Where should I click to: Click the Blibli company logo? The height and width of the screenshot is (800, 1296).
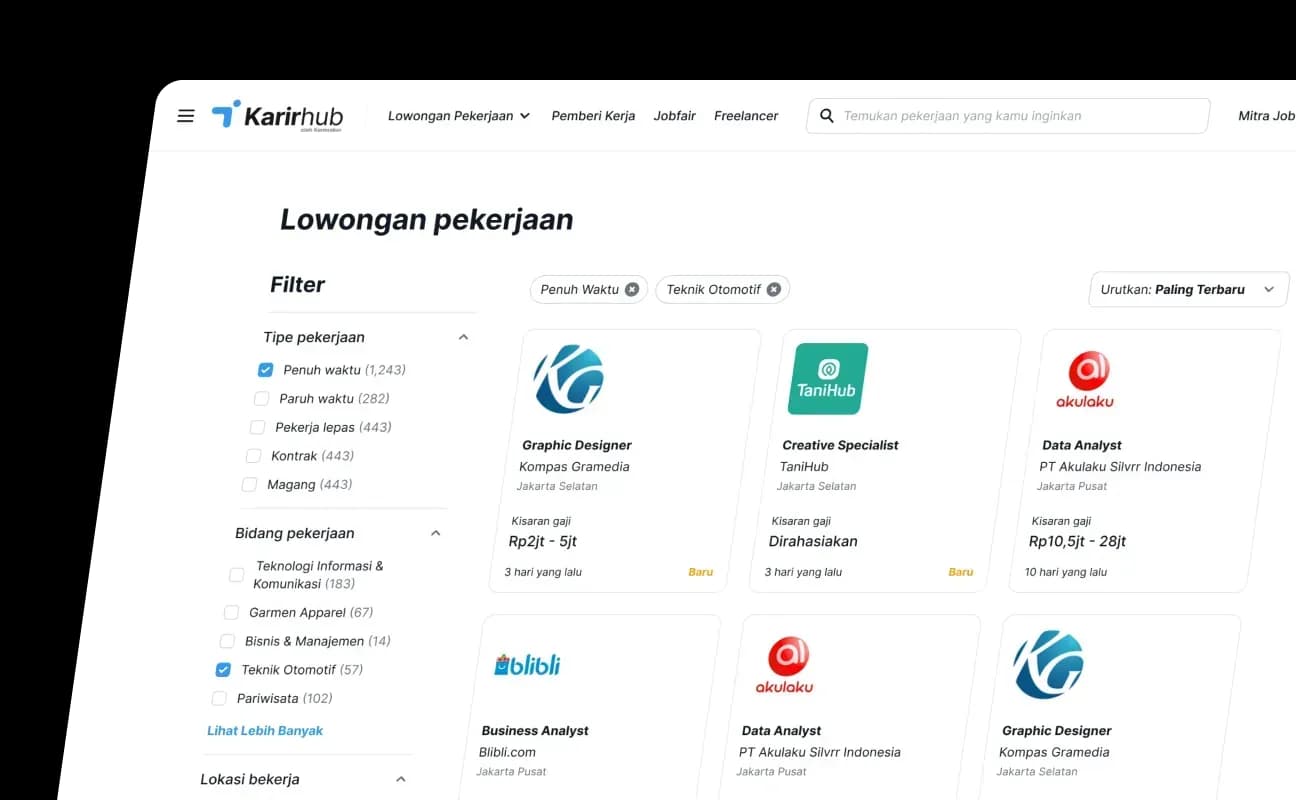click(x=527, y=665)
